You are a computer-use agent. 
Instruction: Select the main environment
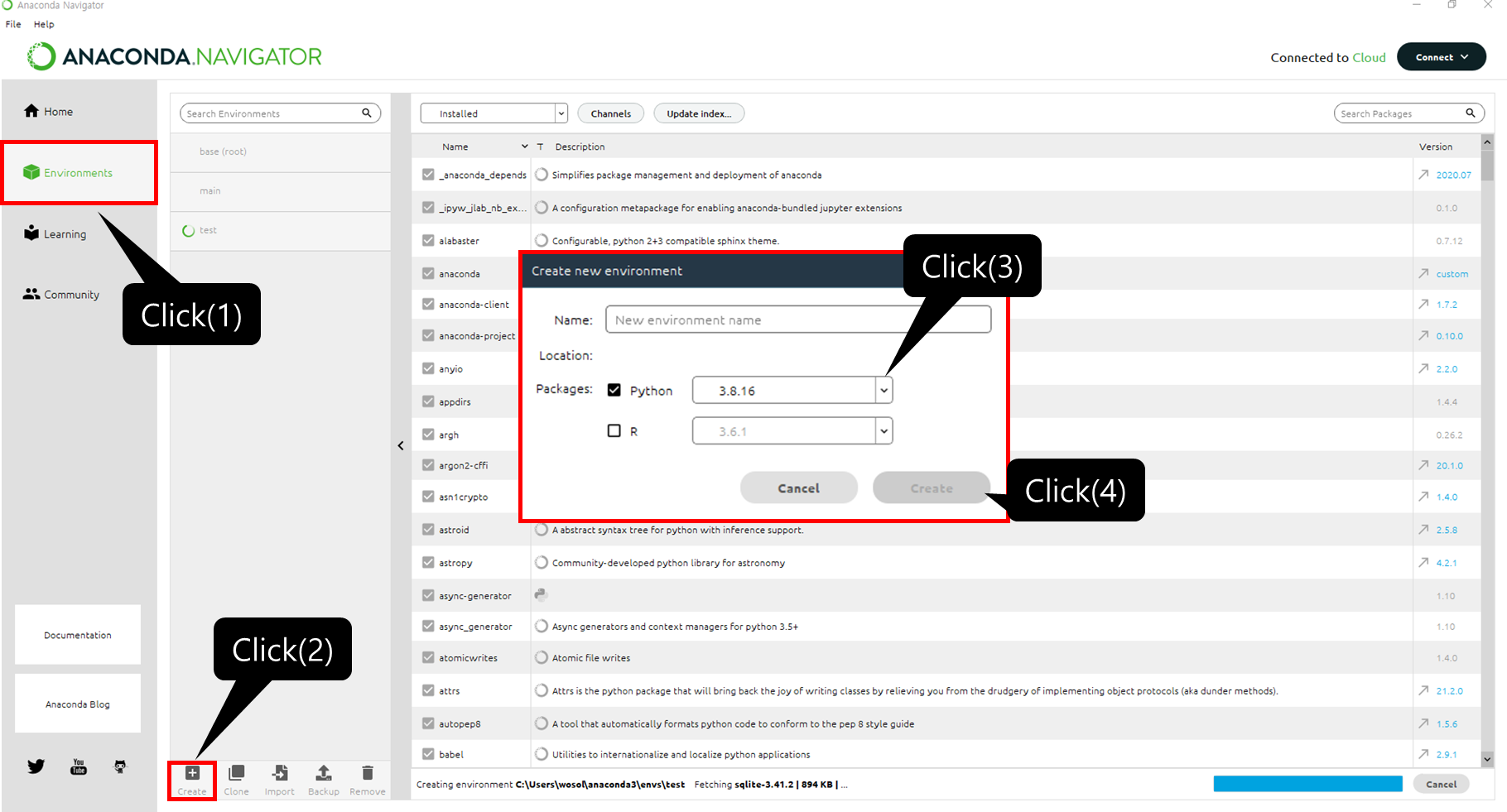click(281, 191)
